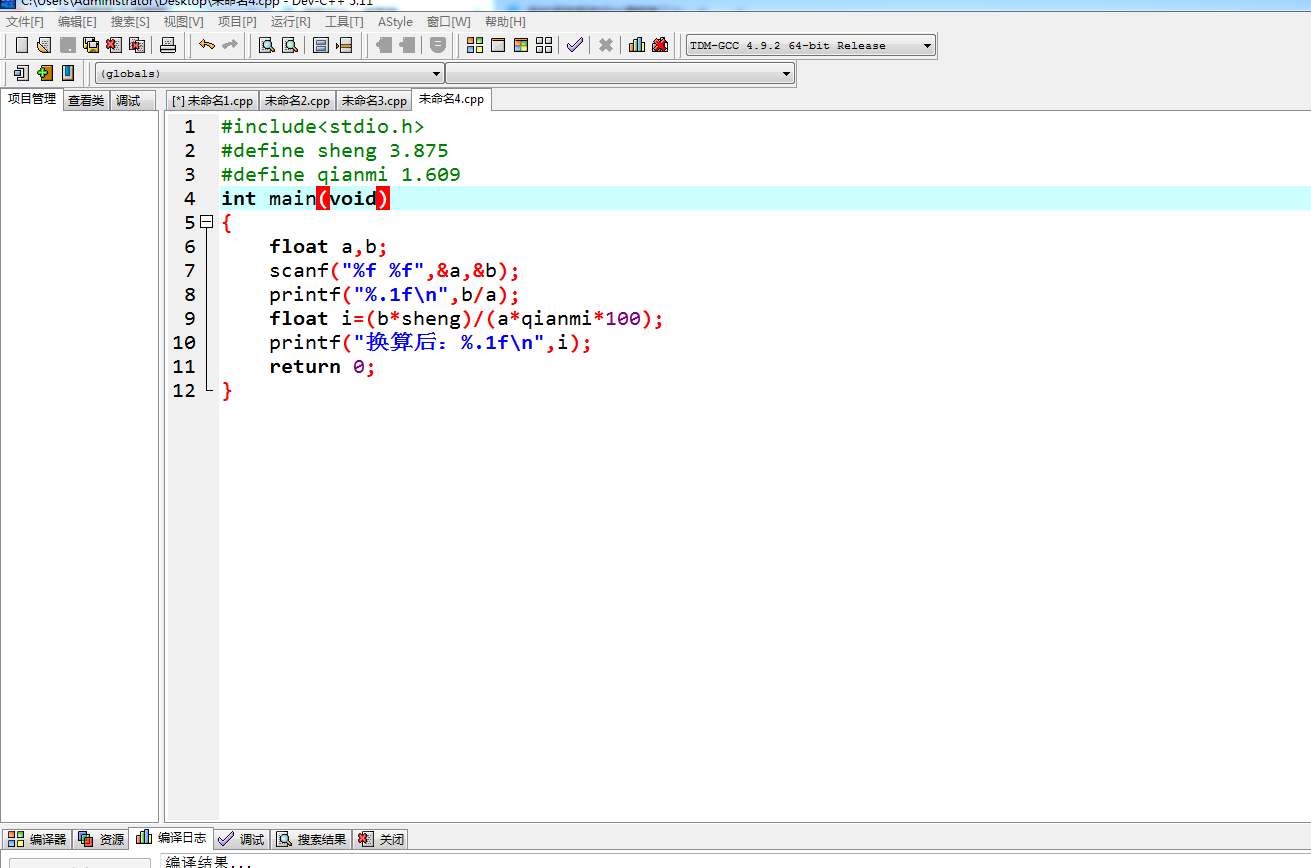The height and width of the screenshot is (868, 1311).
Task: Open the AStyle menu
Action: pyautogui.click(x=395, y=22)
